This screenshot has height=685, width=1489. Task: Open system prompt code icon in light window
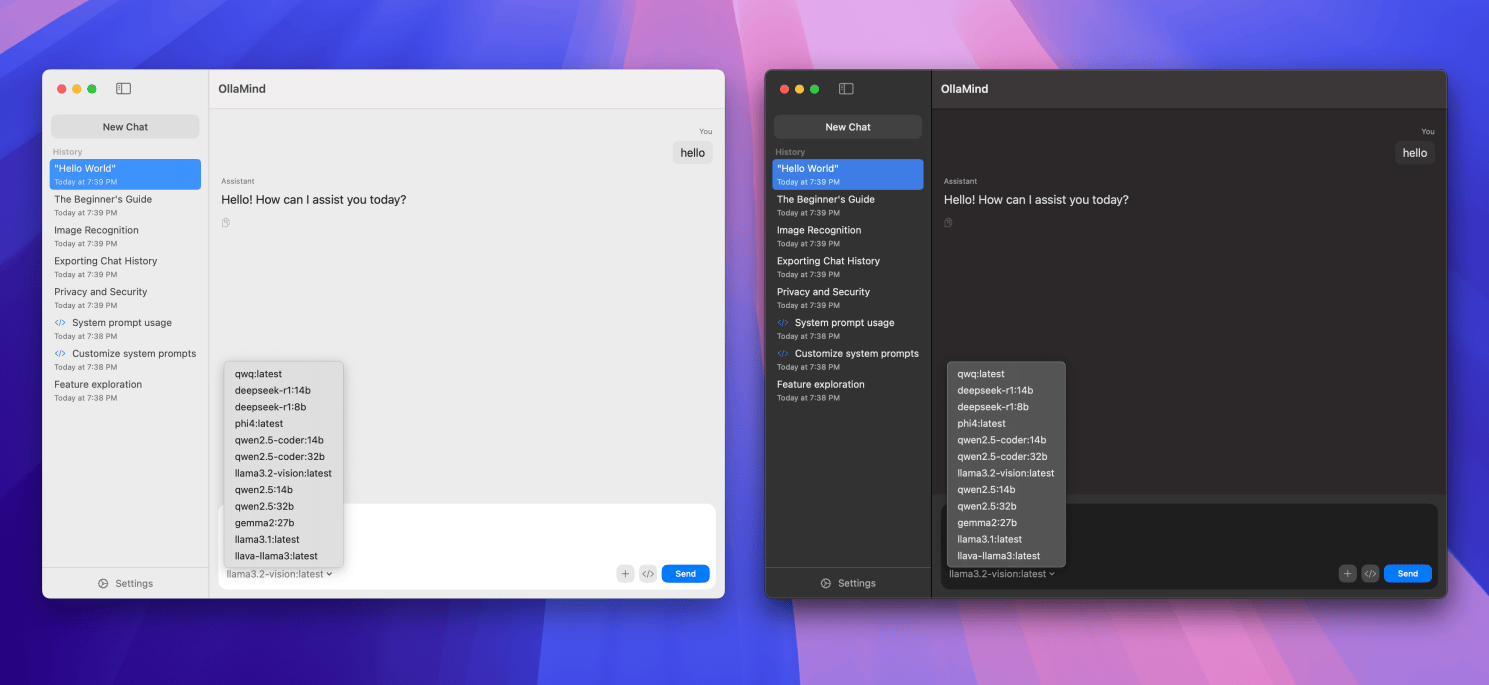click(648, 574)
